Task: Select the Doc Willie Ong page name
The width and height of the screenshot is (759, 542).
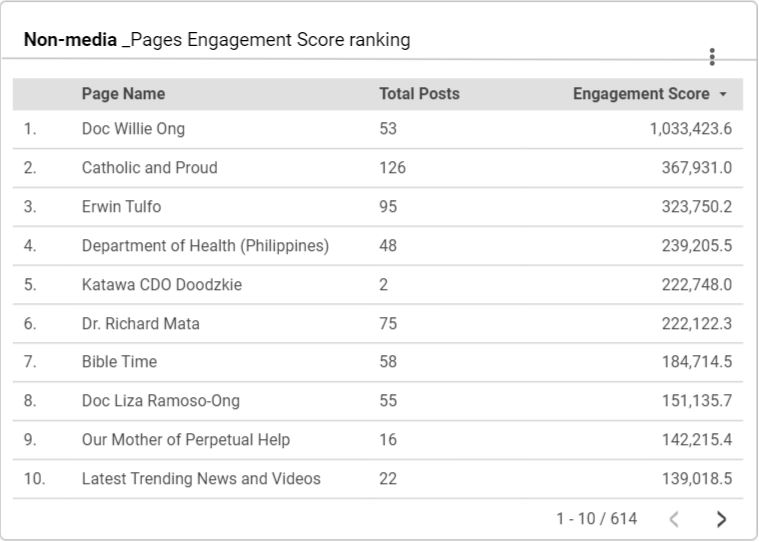Action: pyautogui.click(x=133, y=129)
